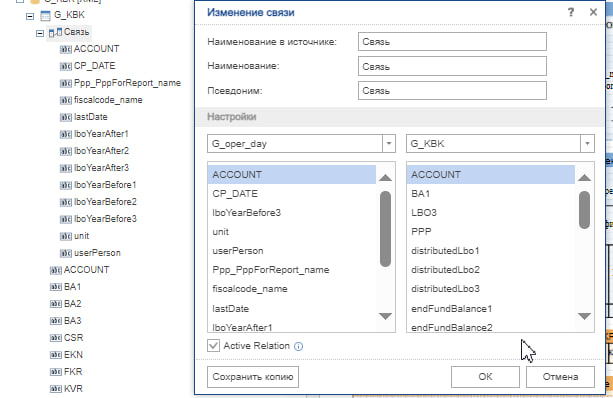Image resolution: width=613 pixels, height=398 pixels.
Task: Select distributedLbo1 in the right list
Action: [491, 251]
